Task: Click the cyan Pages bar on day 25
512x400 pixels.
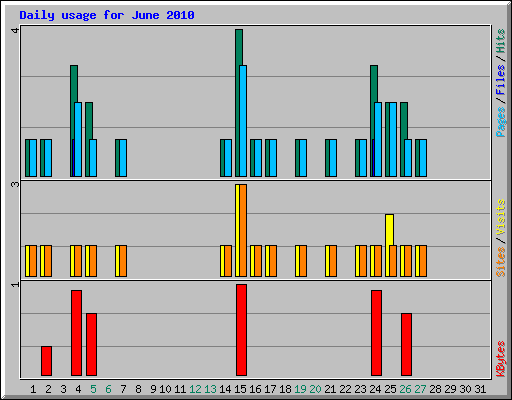Action: tap(393, 139)
